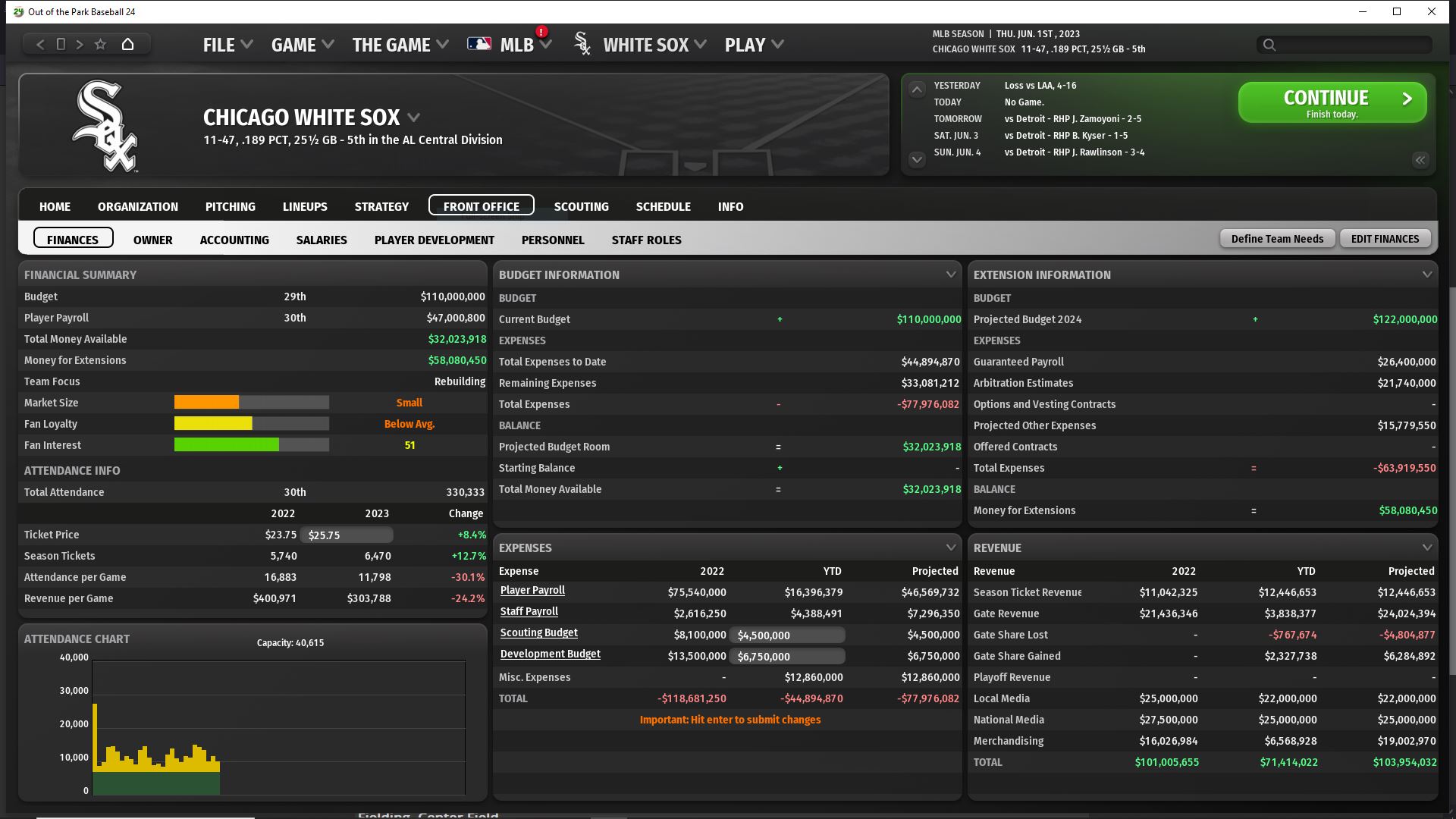Go back with the left arrow icon

[x=41, y=45]
